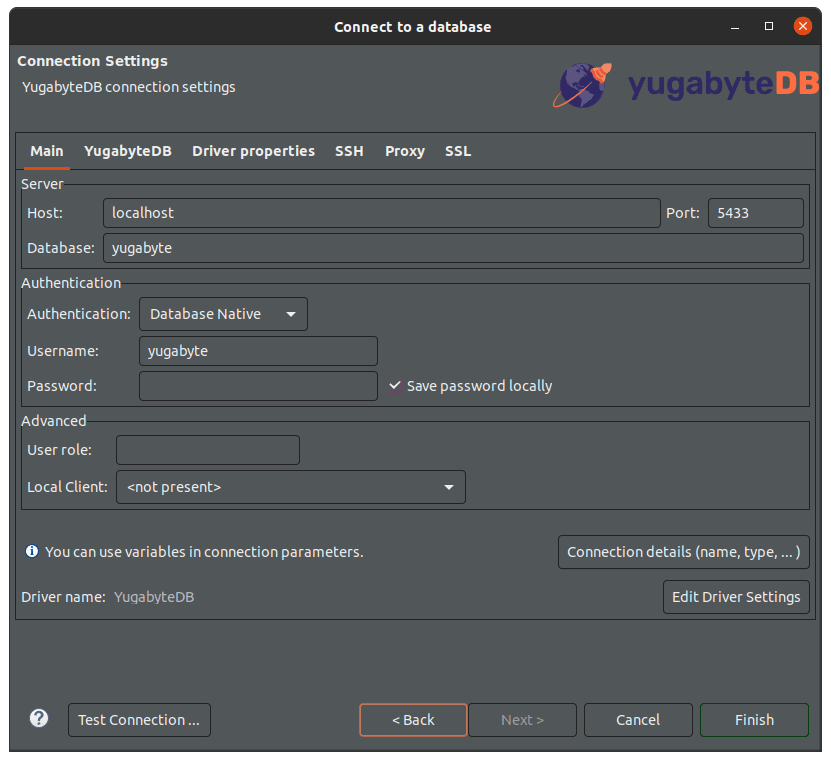Click the Driver name value YugabyteDB

[154, 597]
